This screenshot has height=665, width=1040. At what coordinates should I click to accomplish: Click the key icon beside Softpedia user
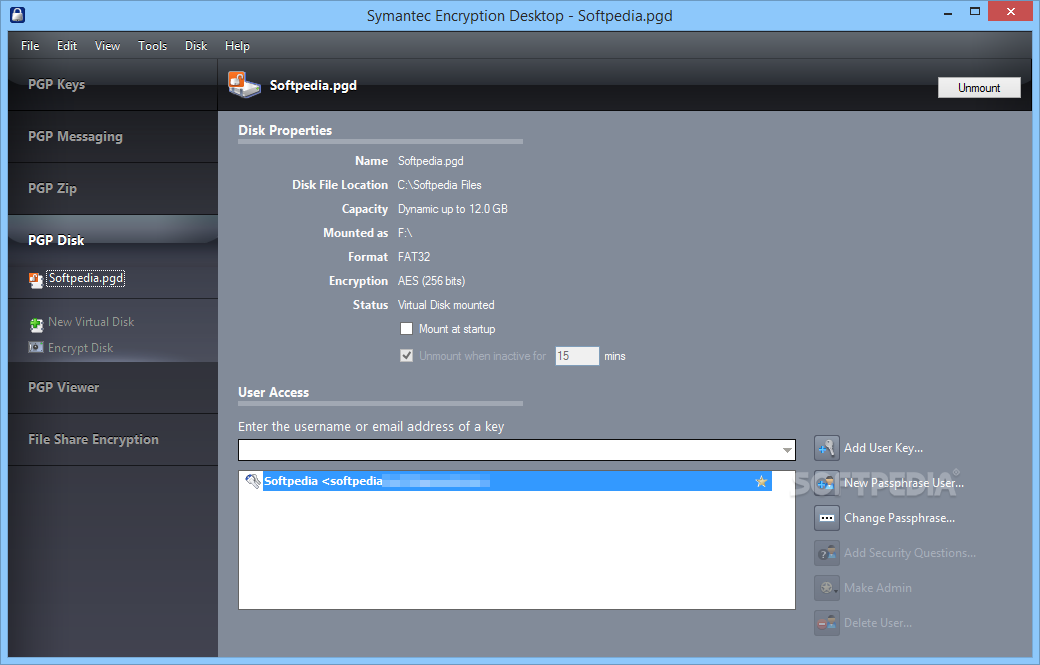[253, 481]
